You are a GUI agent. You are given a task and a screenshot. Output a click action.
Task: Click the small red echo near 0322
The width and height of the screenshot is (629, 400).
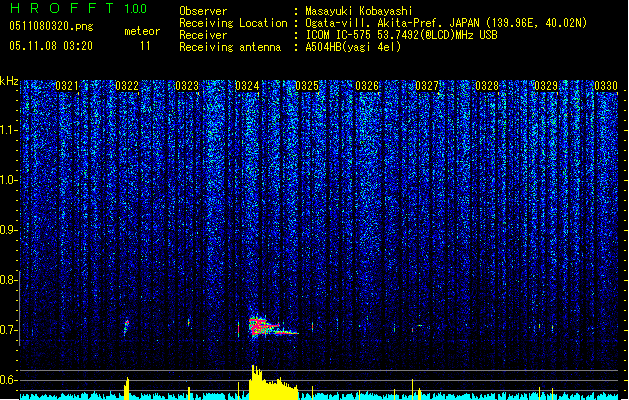click(x=126, y=325)
